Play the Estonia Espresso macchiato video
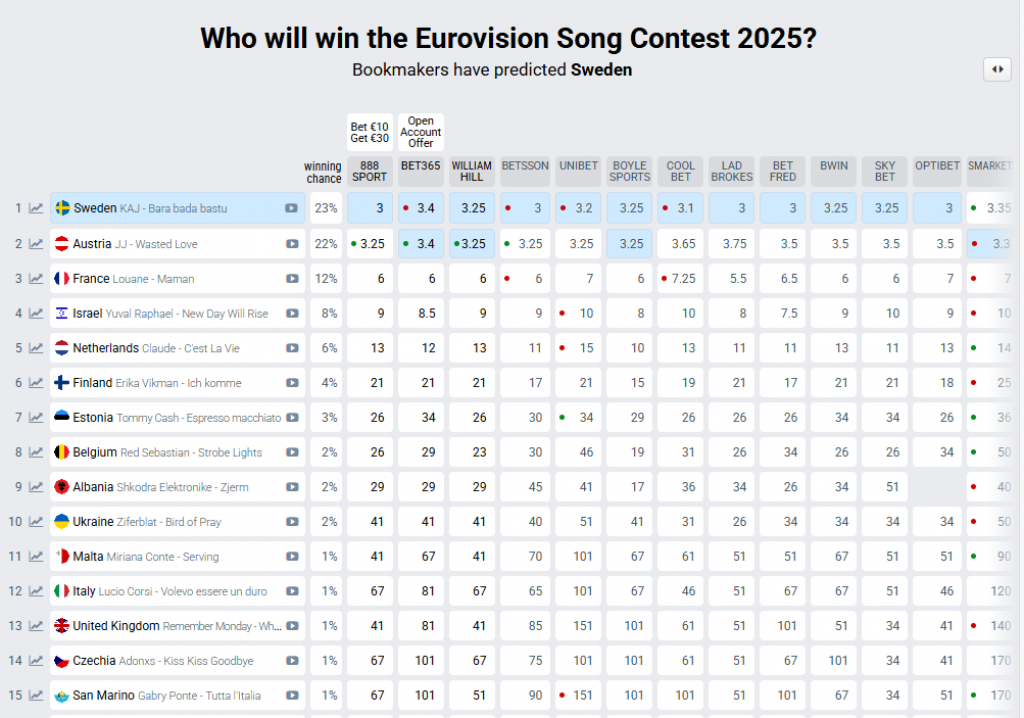This screenshot has height=718, width=1024. 291,417
